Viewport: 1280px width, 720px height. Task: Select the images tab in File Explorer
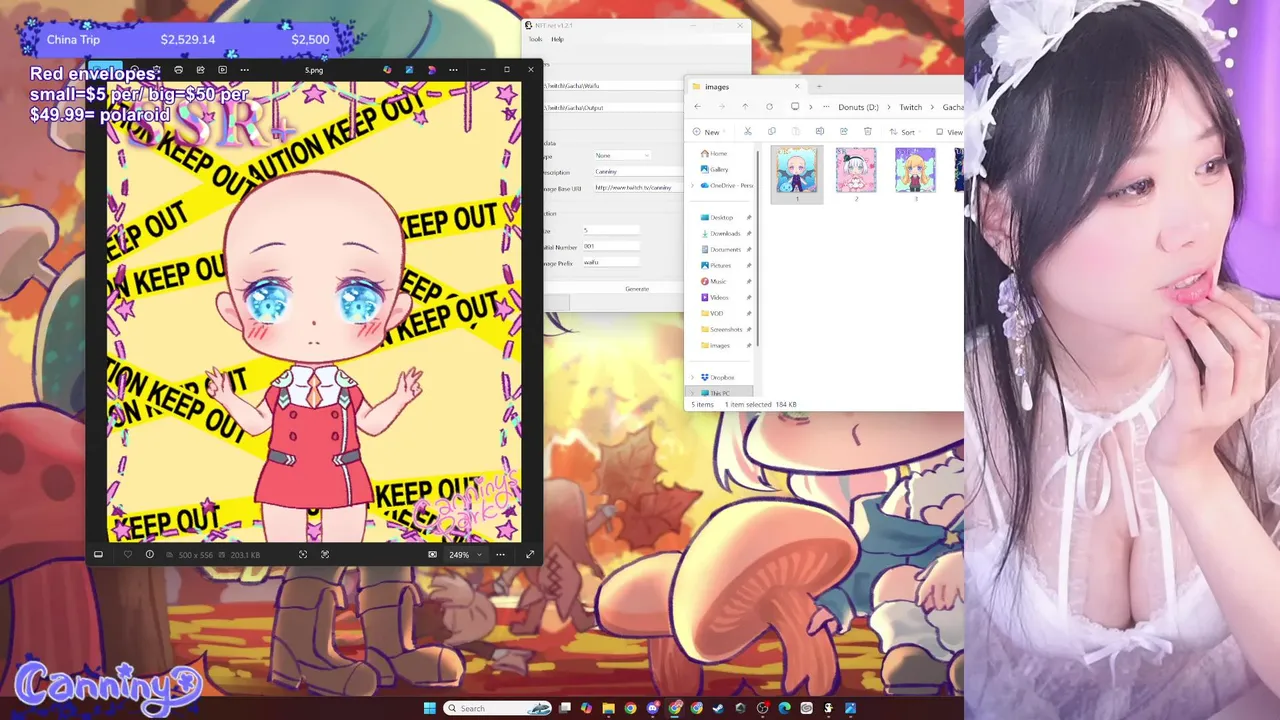pyautogui.click(x=747, y=86)
